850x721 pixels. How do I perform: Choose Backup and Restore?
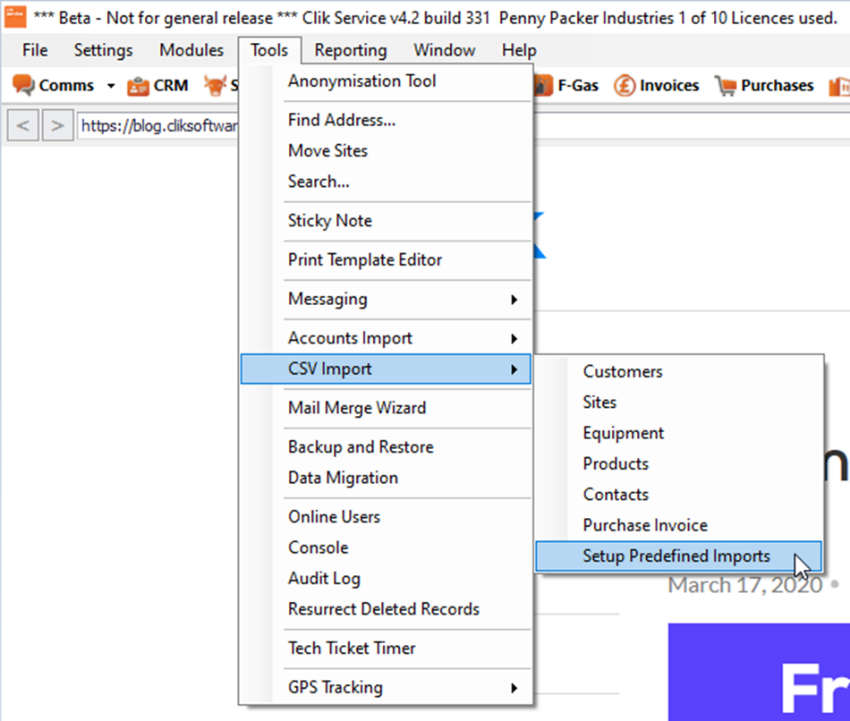point(360,447)
